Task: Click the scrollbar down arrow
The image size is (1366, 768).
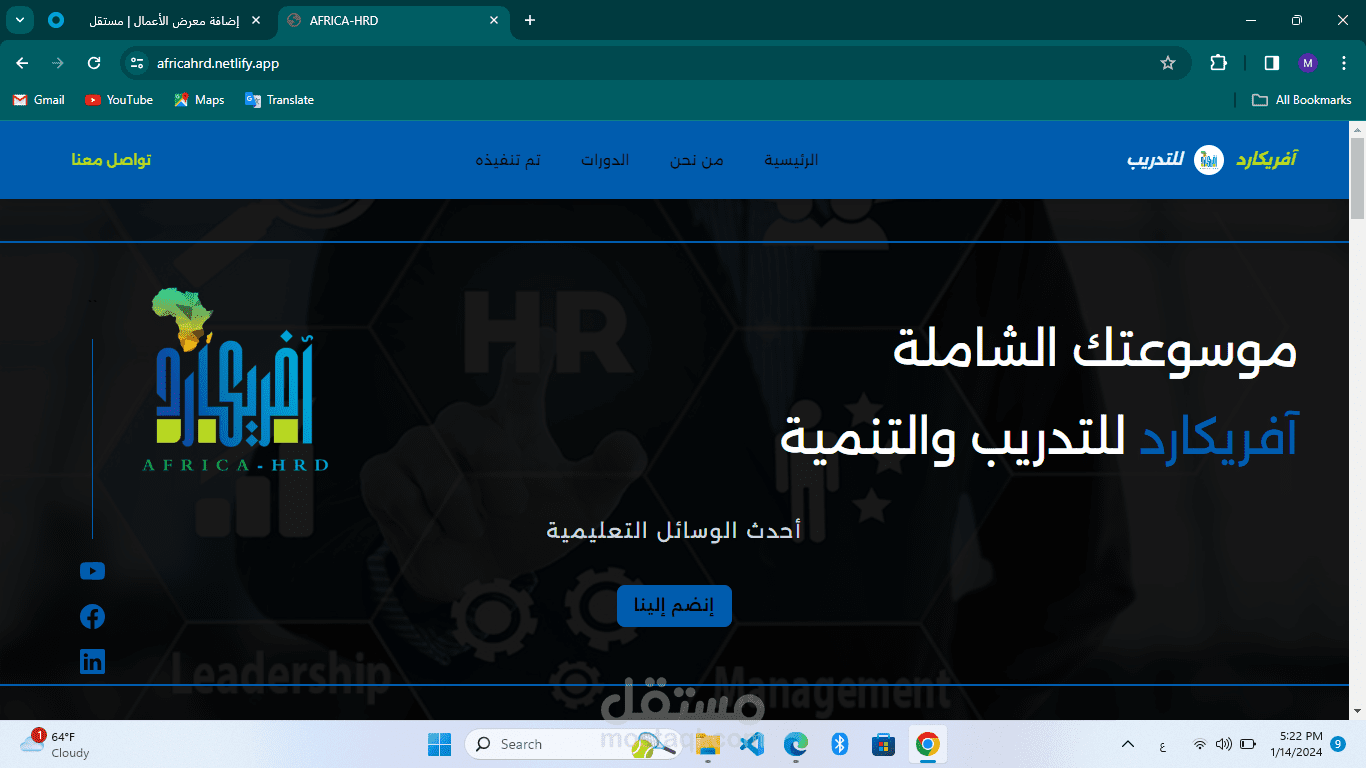Action: point(1357,711)
